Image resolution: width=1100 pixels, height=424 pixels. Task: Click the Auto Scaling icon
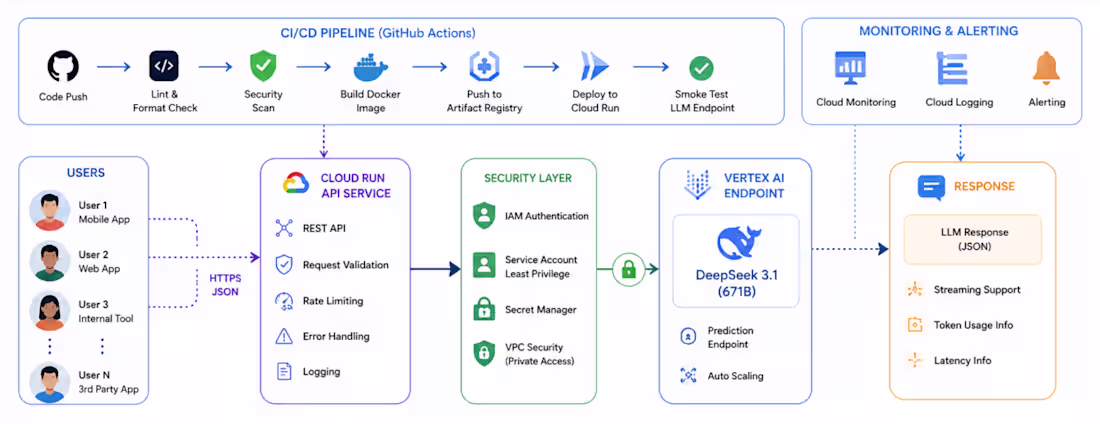[688, 376]
